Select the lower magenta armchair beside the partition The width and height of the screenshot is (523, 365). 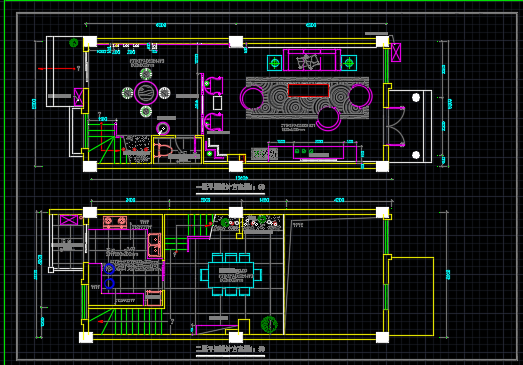(213, 122)
